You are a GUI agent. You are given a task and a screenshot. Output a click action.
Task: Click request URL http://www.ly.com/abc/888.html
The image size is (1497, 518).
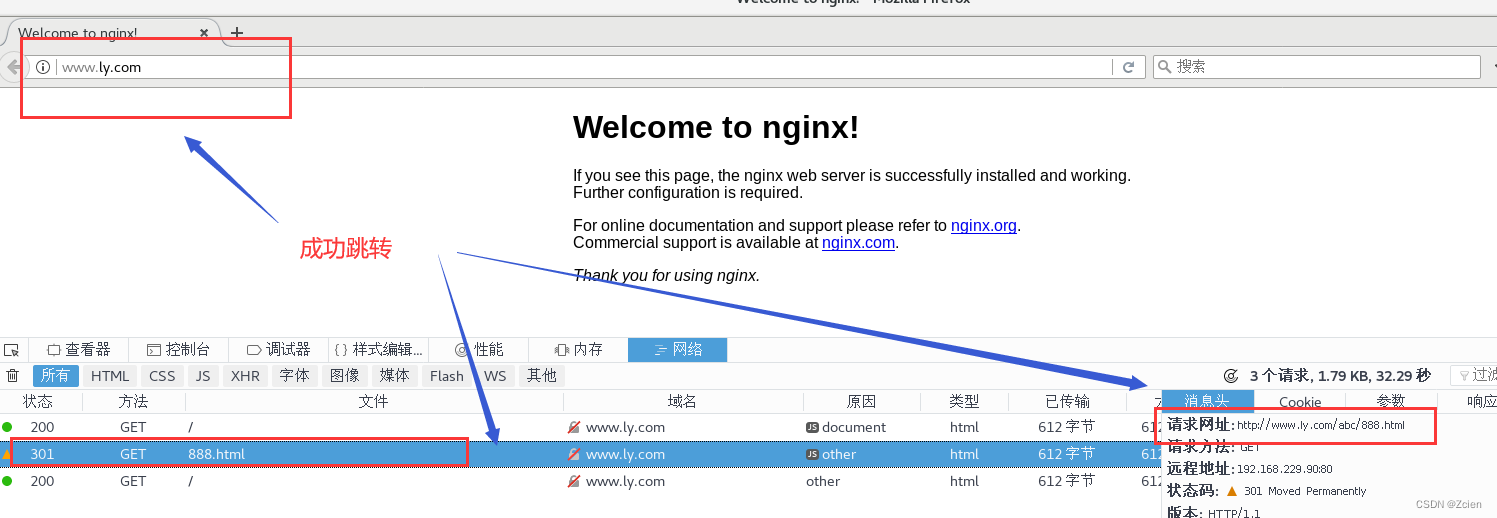[1320, 425]
